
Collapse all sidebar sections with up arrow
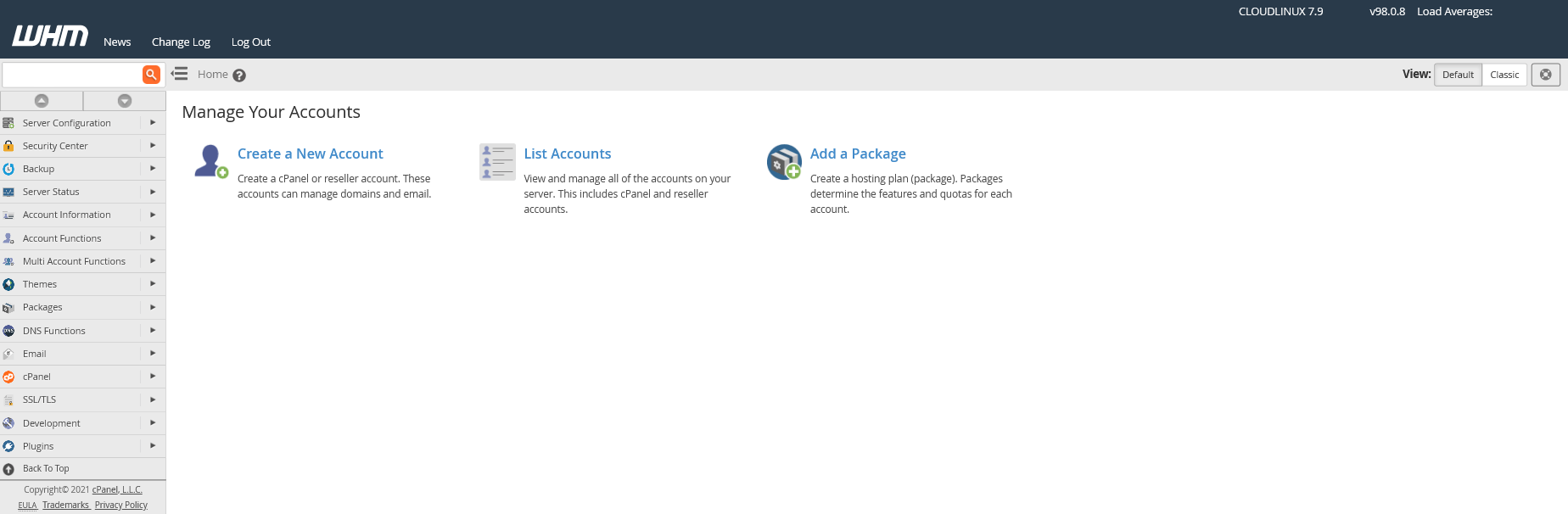42,101
